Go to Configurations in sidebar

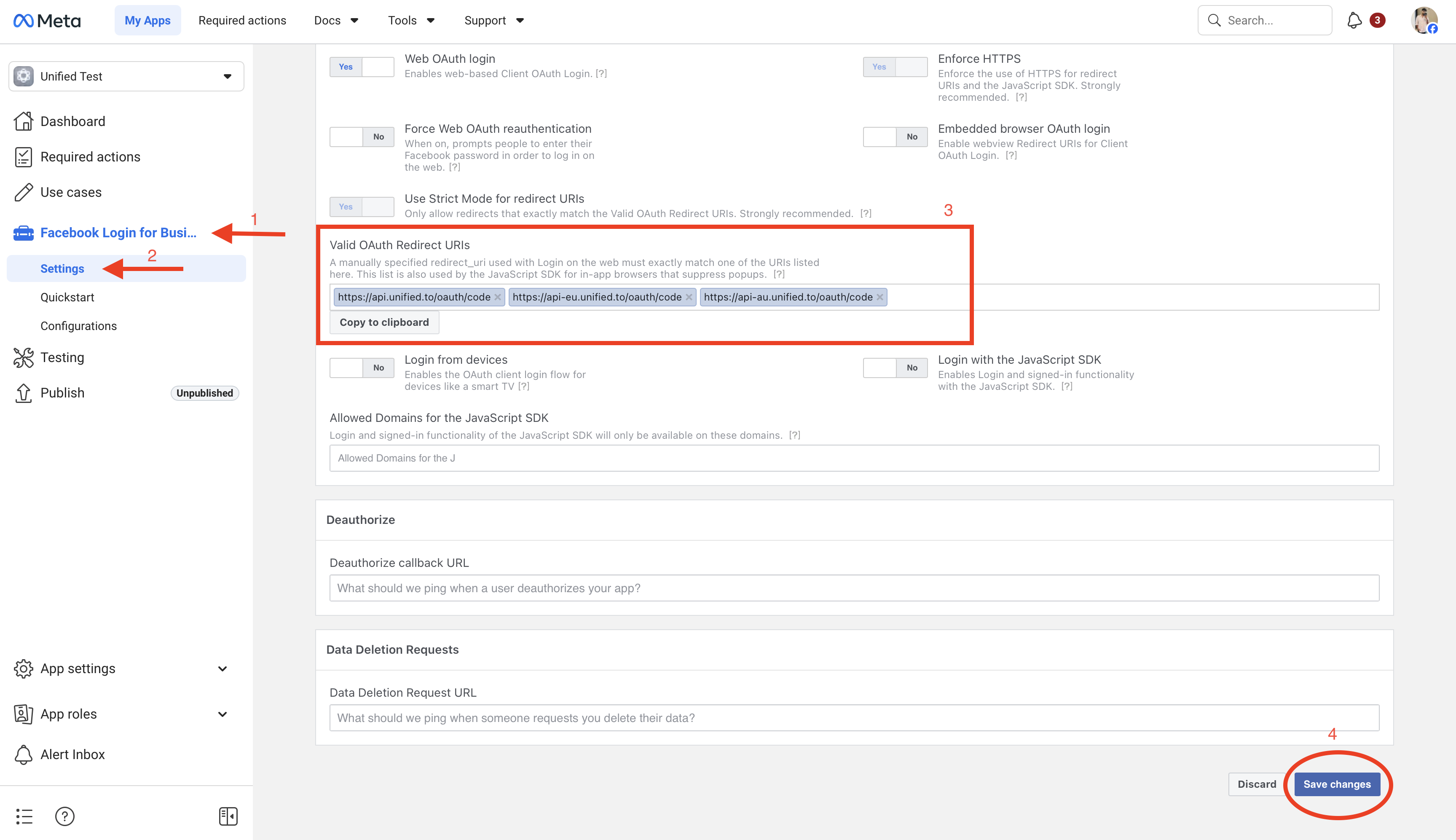point(78,326)
